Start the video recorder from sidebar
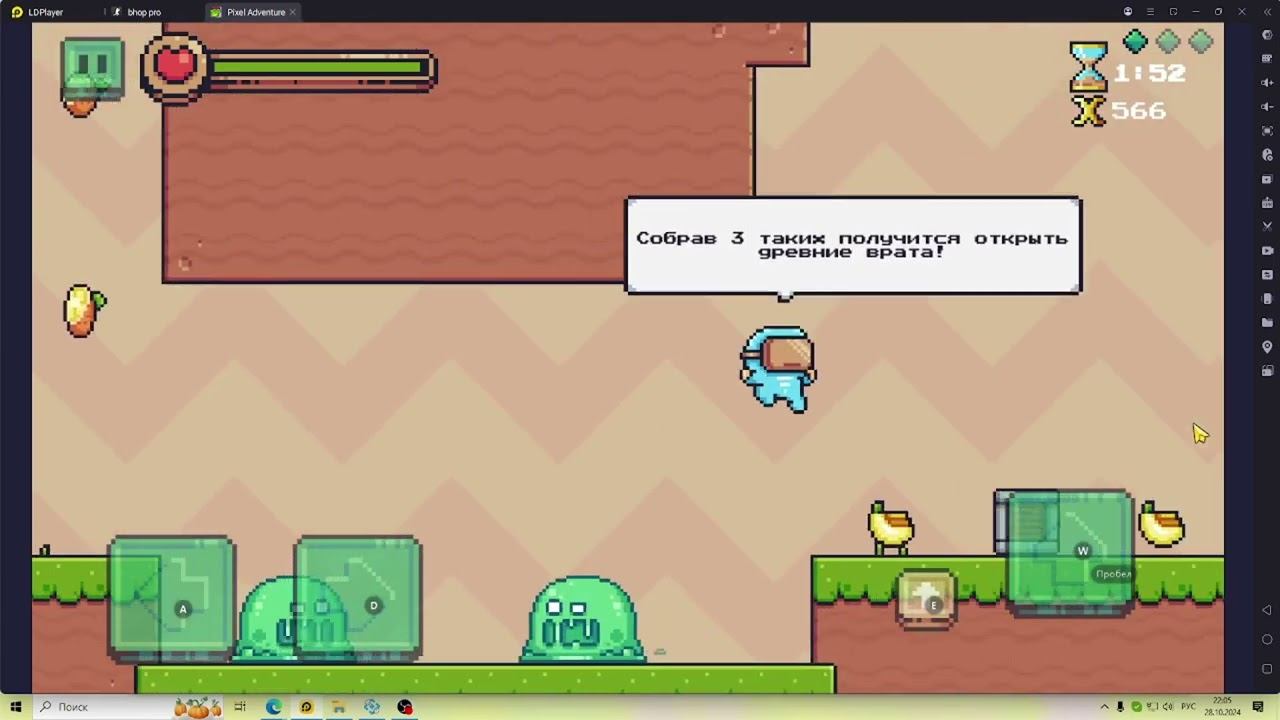1280x720 pixels. coord(1267,251)
